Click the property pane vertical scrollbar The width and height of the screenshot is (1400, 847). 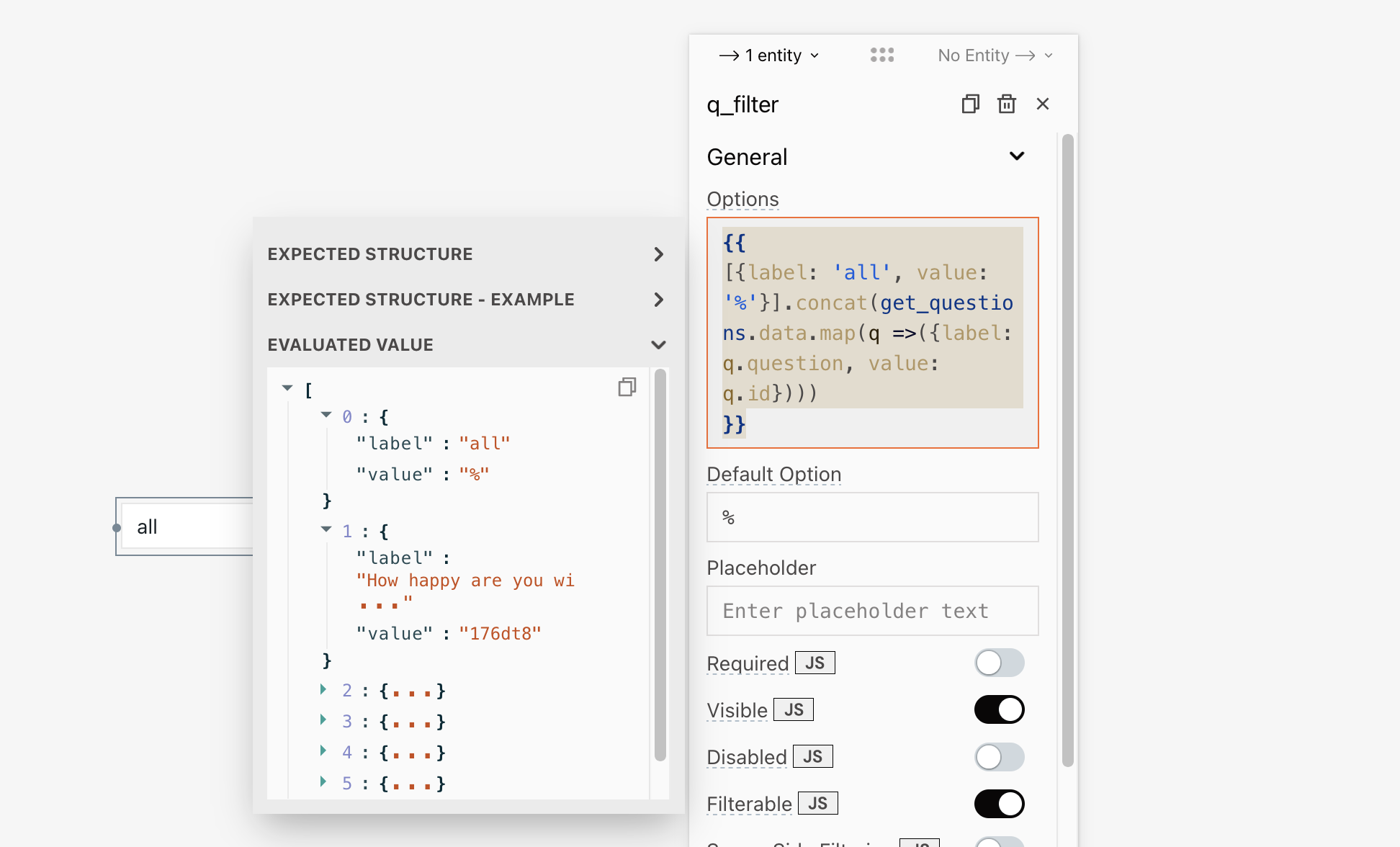pos(1067,450)
